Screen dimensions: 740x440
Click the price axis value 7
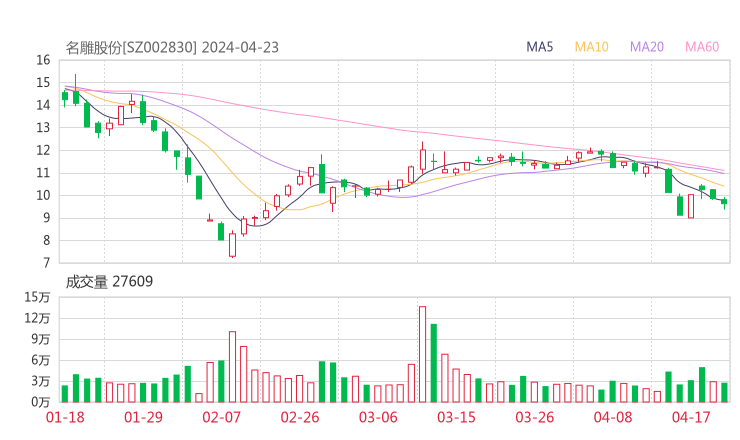click(x=46, y=262)
